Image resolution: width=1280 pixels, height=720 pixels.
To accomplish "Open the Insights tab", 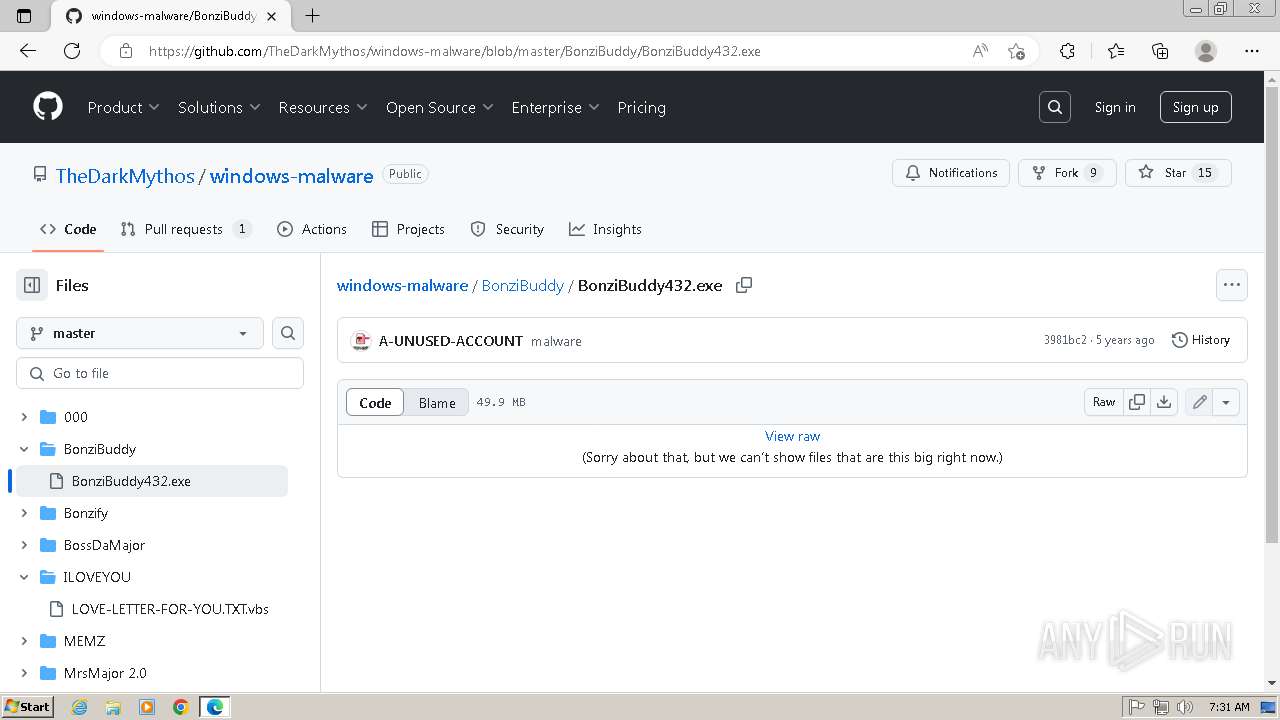I will [605, 229].
